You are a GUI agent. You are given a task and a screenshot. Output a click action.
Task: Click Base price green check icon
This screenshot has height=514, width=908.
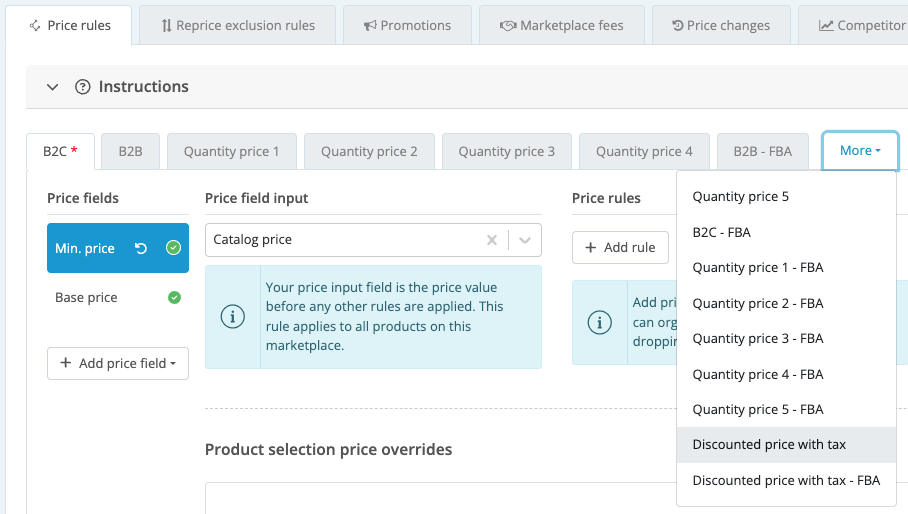pyautogui.click(x=174, y=298)
